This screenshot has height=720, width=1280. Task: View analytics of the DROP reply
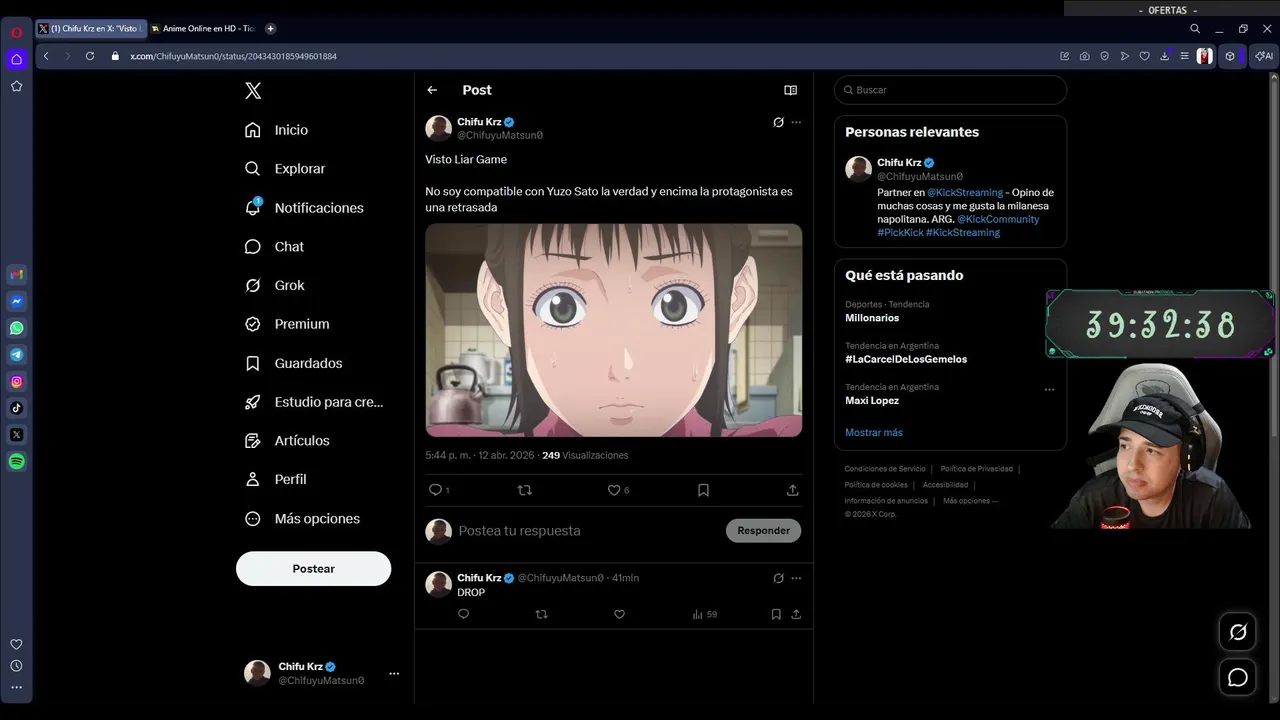tap(704, 614)
